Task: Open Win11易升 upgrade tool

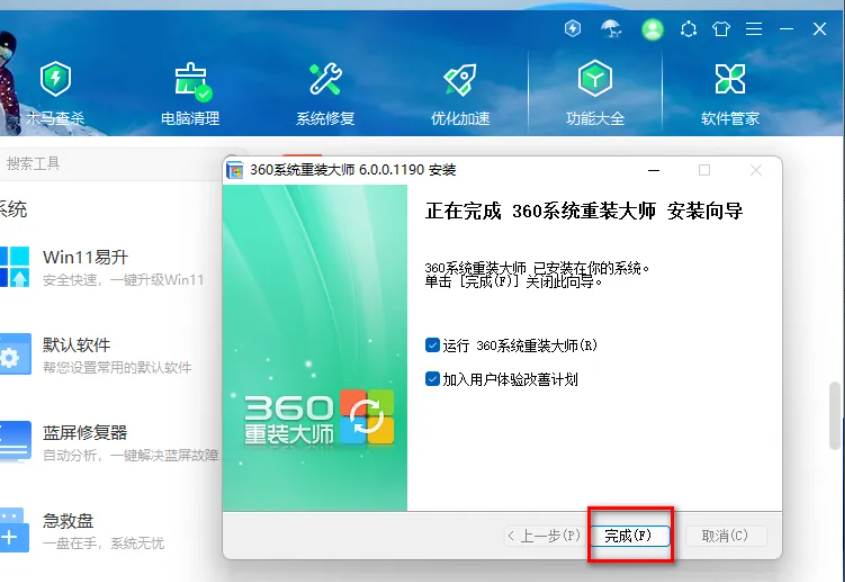Action: pyautogui.click(x=85, y=257)
